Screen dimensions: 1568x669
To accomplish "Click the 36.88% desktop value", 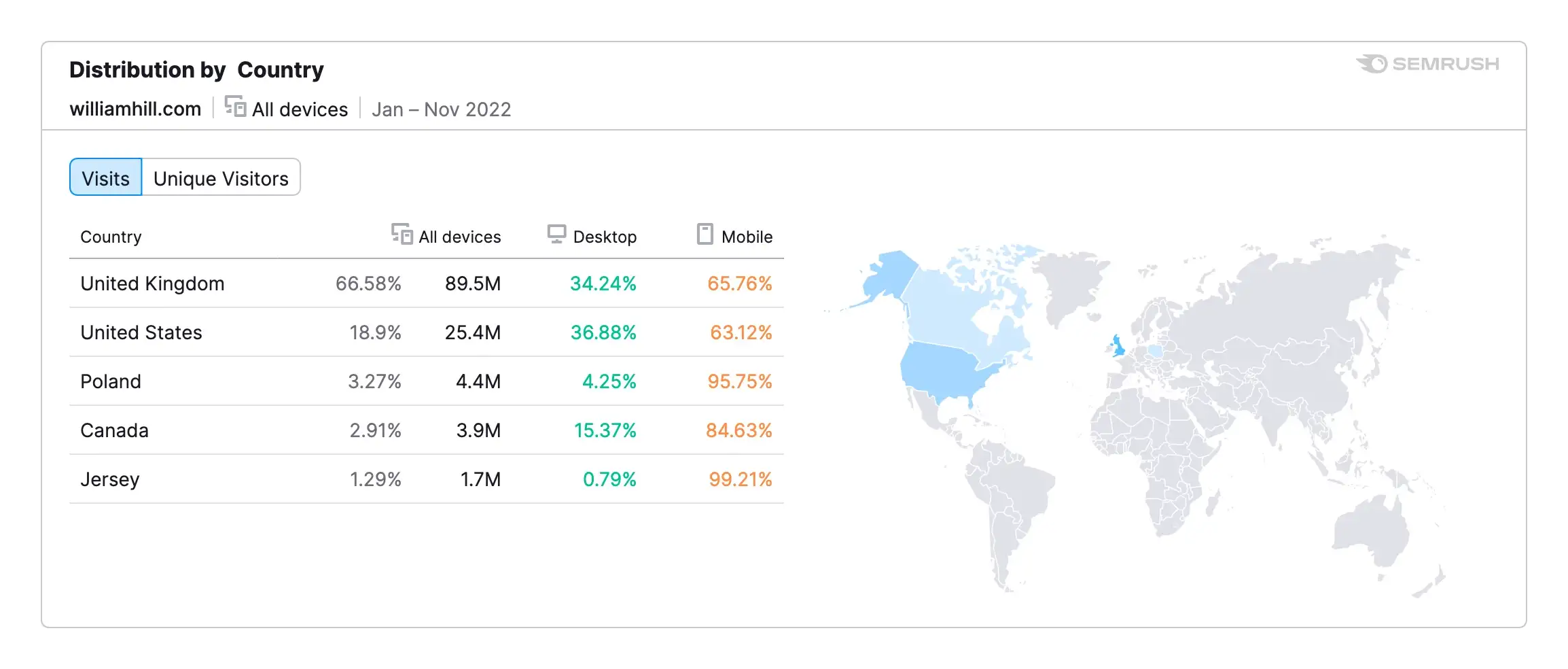I will [x=603, y=332].
